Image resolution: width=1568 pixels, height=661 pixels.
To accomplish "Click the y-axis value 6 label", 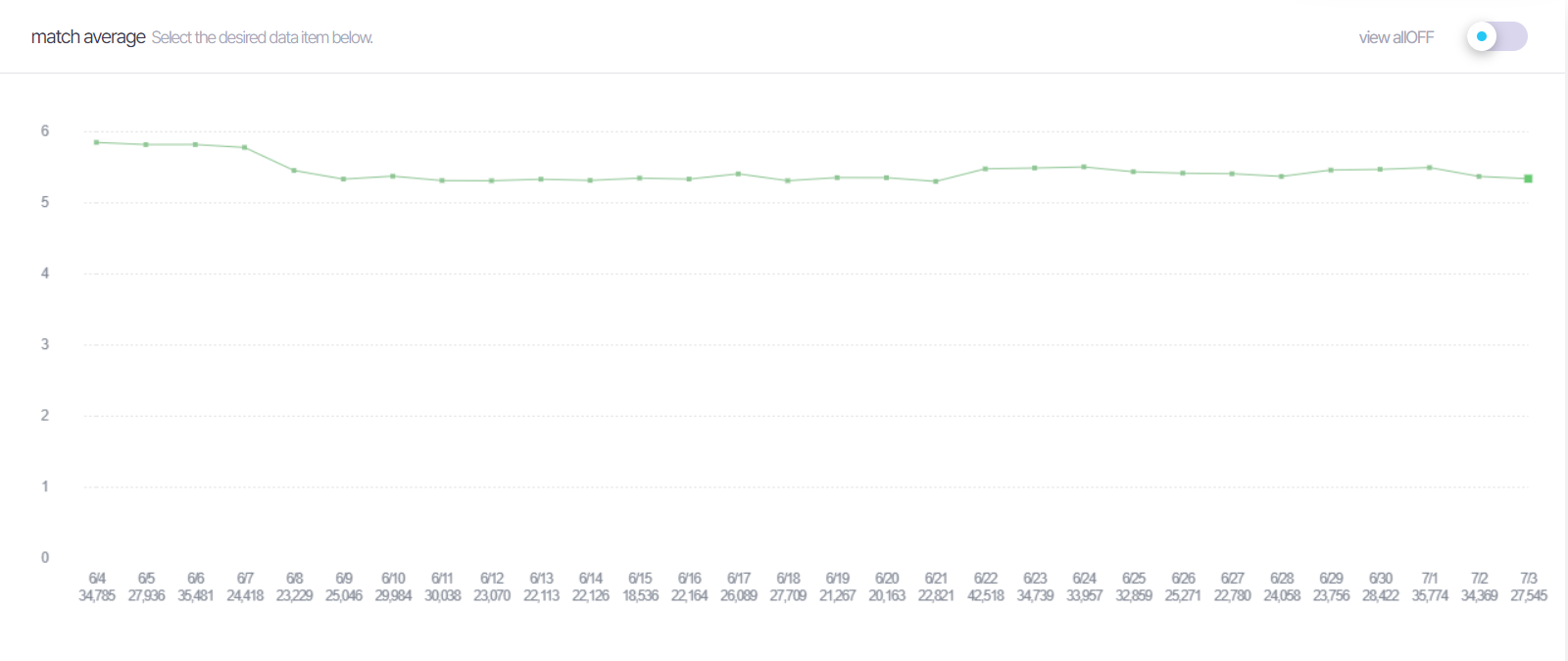I will [45, 130].
